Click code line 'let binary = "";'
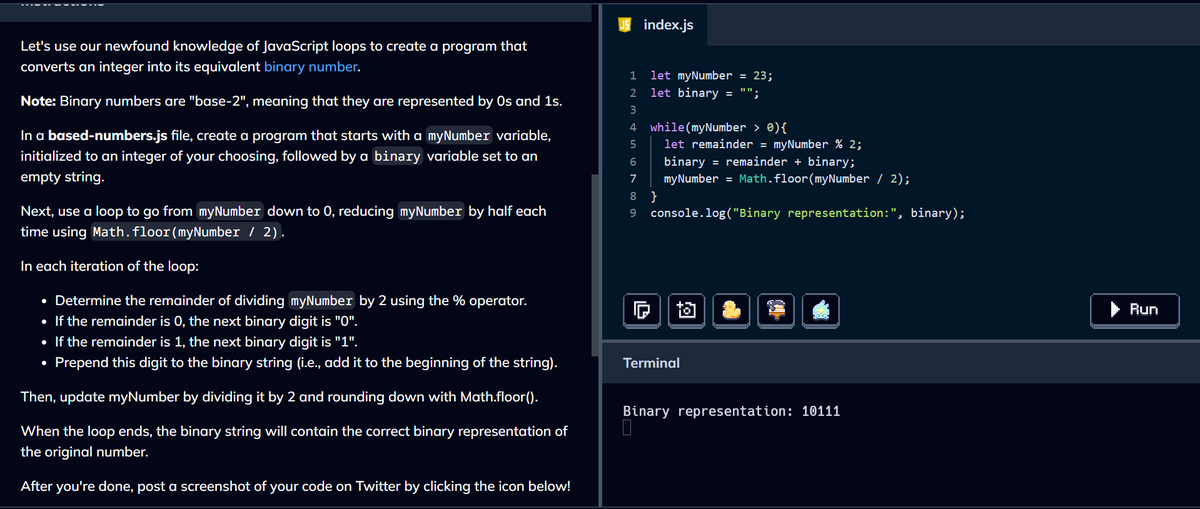 706,93
